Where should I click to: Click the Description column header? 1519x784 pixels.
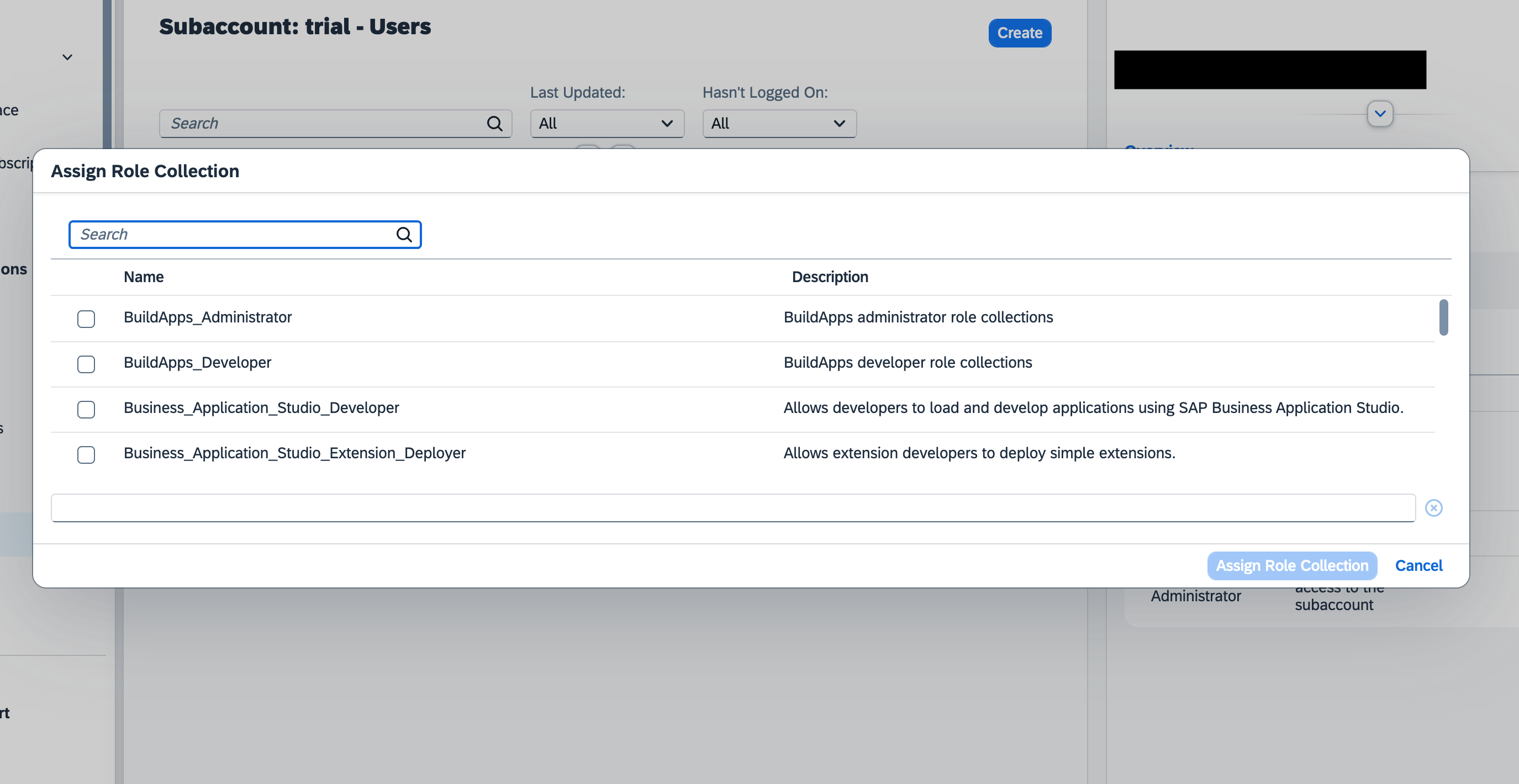(x=830, y=277)
